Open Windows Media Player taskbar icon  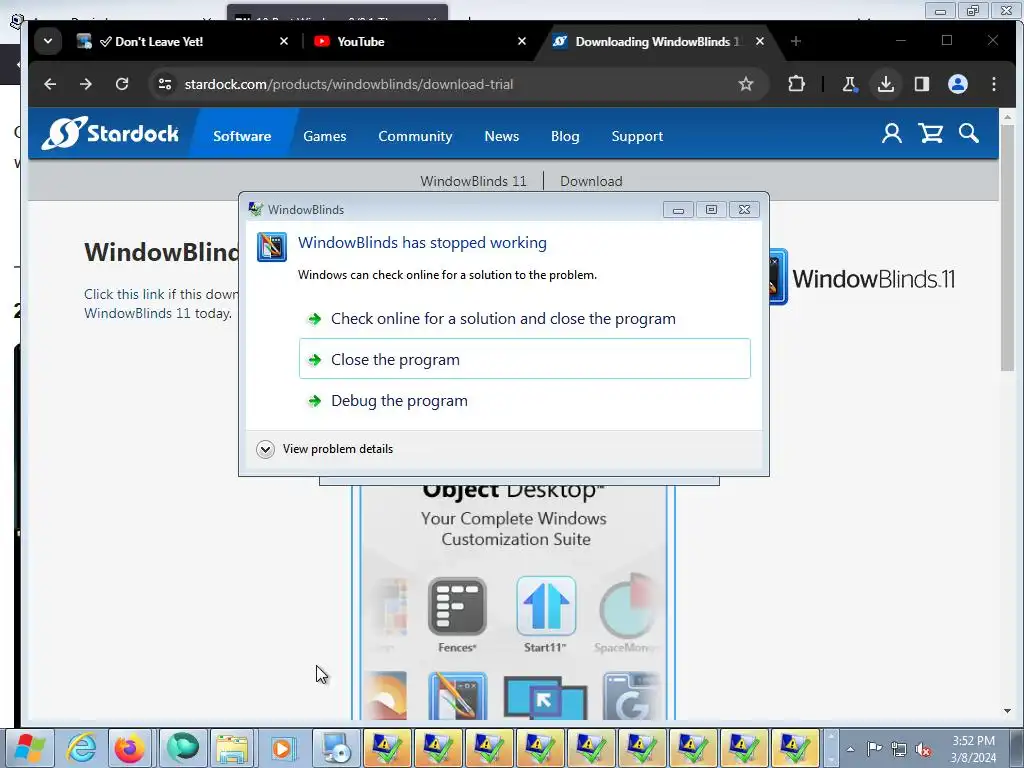tap(283, 748)
